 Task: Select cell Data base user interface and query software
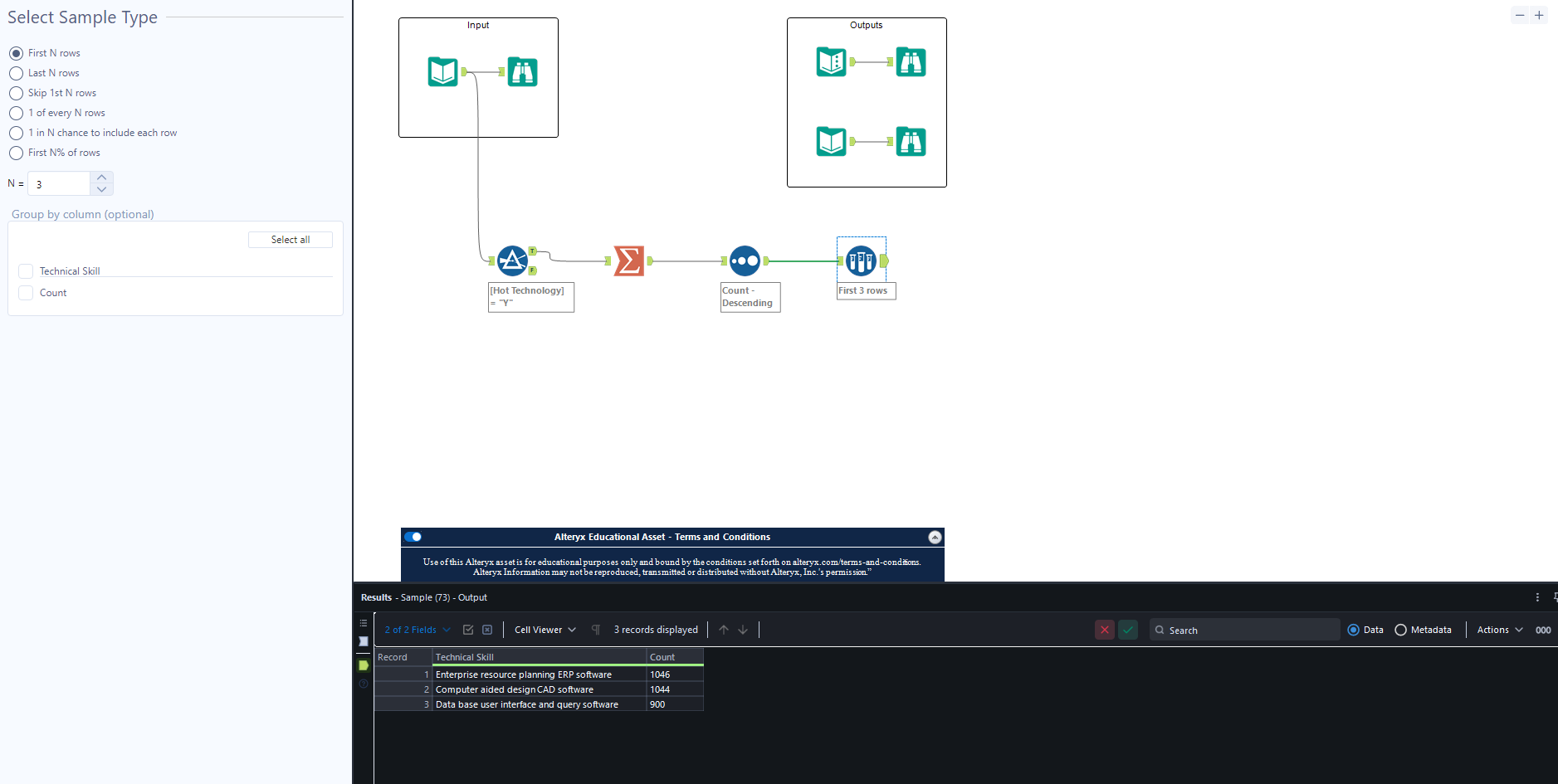tap(540, 704)
